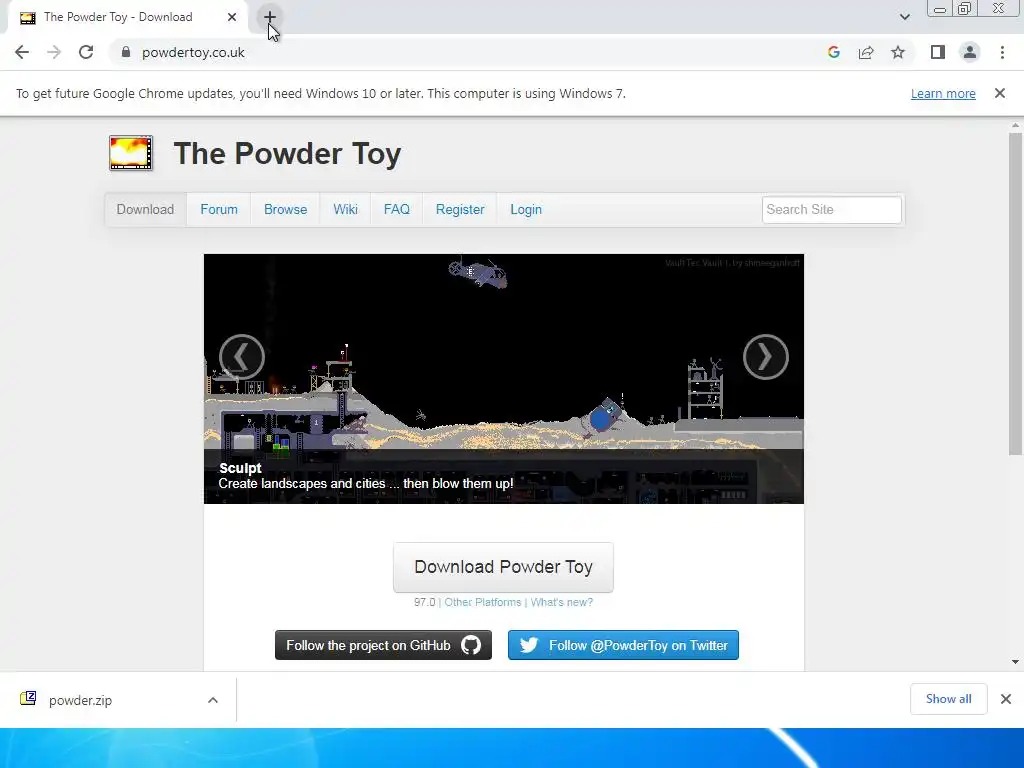The width and height of the screenshot is (1024, 768).
Task: Open the Forum navigation tab
Action: coord(219,210)
